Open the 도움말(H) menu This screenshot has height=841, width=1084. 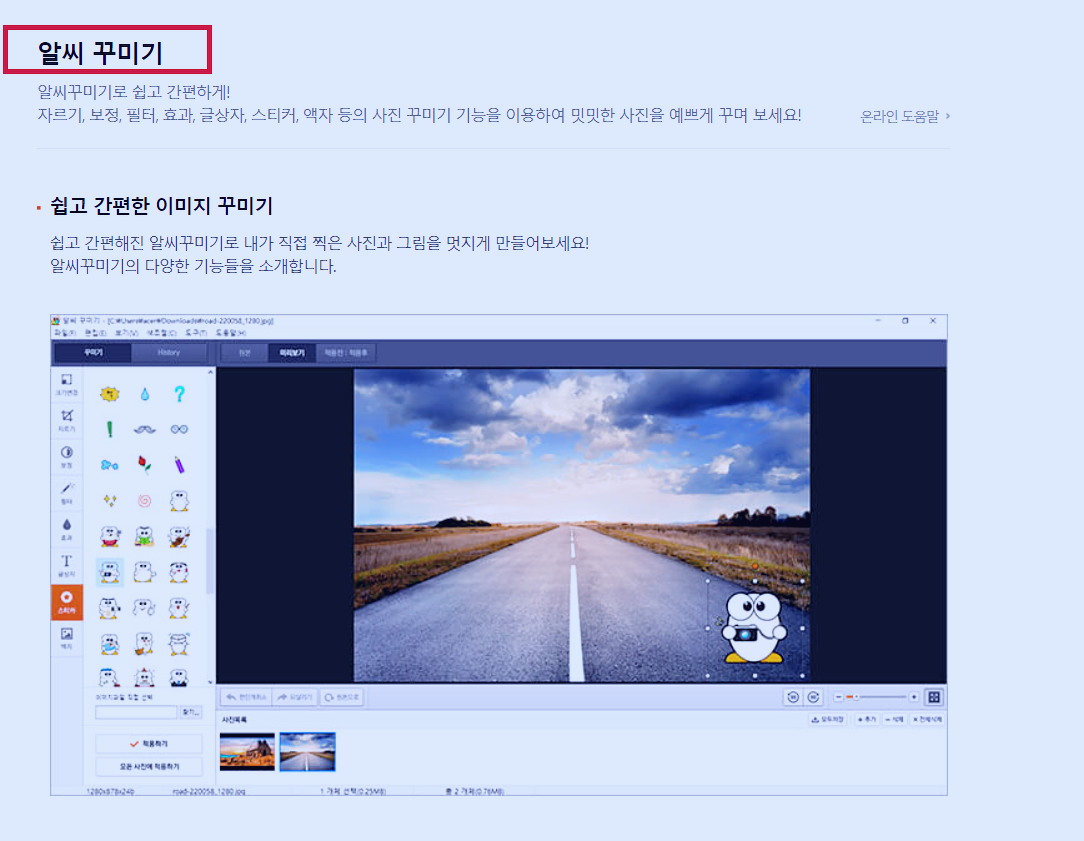click(231, 333)
